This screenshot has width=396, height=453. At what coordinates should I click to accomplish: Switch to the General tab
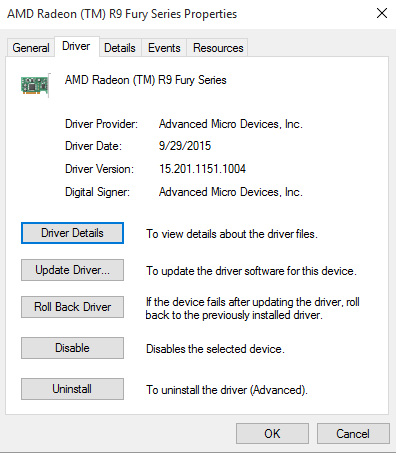click(31, 48)
